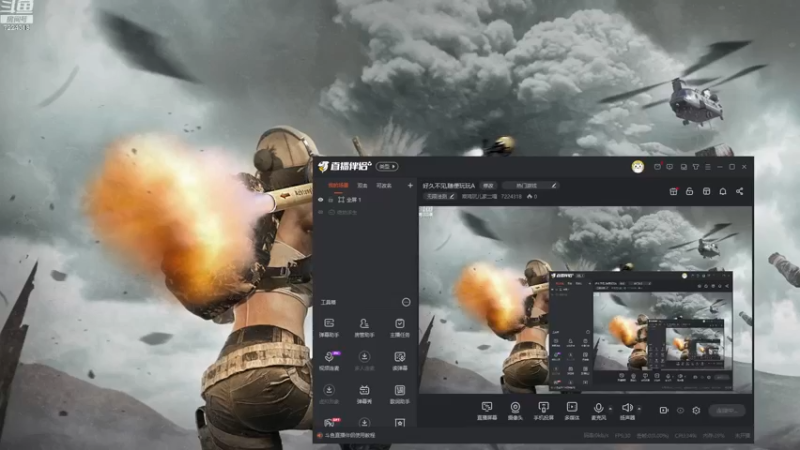Image resolution: width=800 pixels, height=450 pixels.
Task: Open the mode switcher pill beside the logo
Action: tap(387, 167)
